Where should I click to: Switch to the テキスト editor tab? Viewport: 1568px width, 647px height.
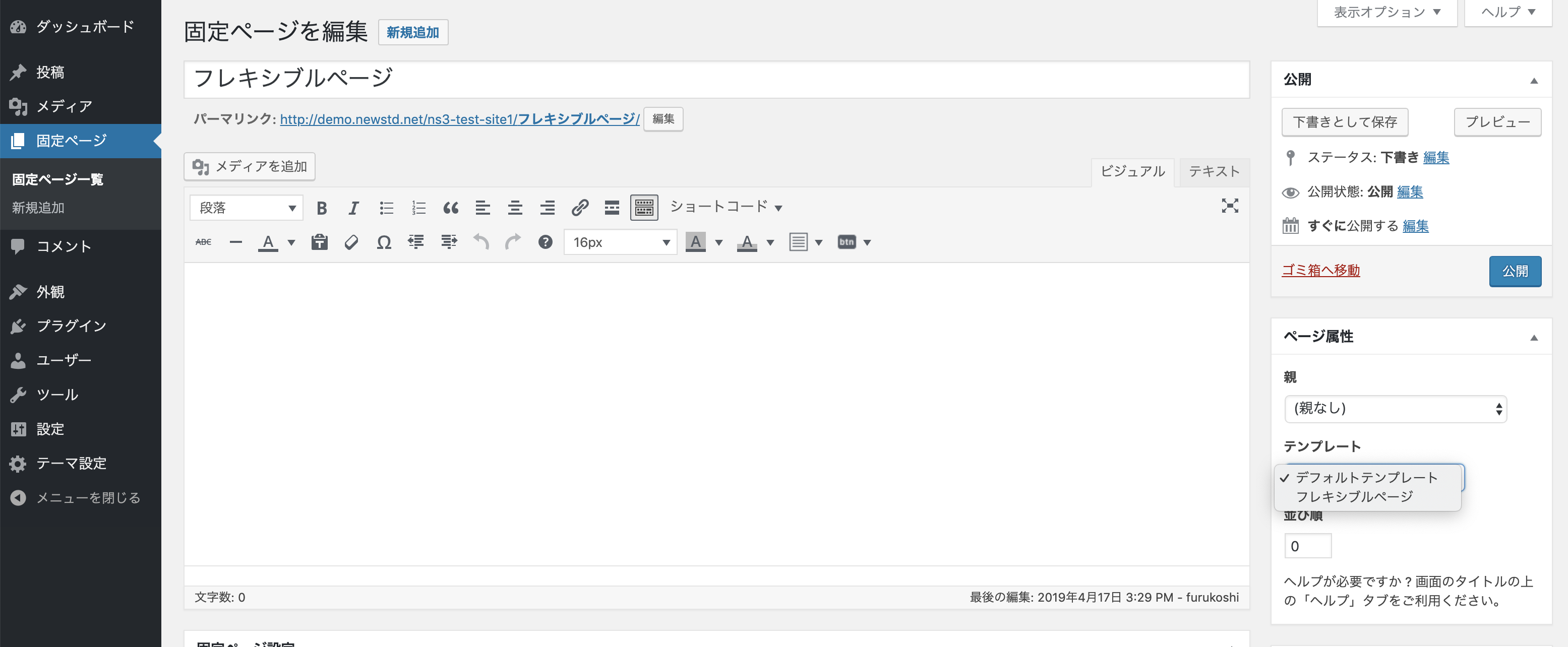pyautogui.click(x=1214, y=172)
